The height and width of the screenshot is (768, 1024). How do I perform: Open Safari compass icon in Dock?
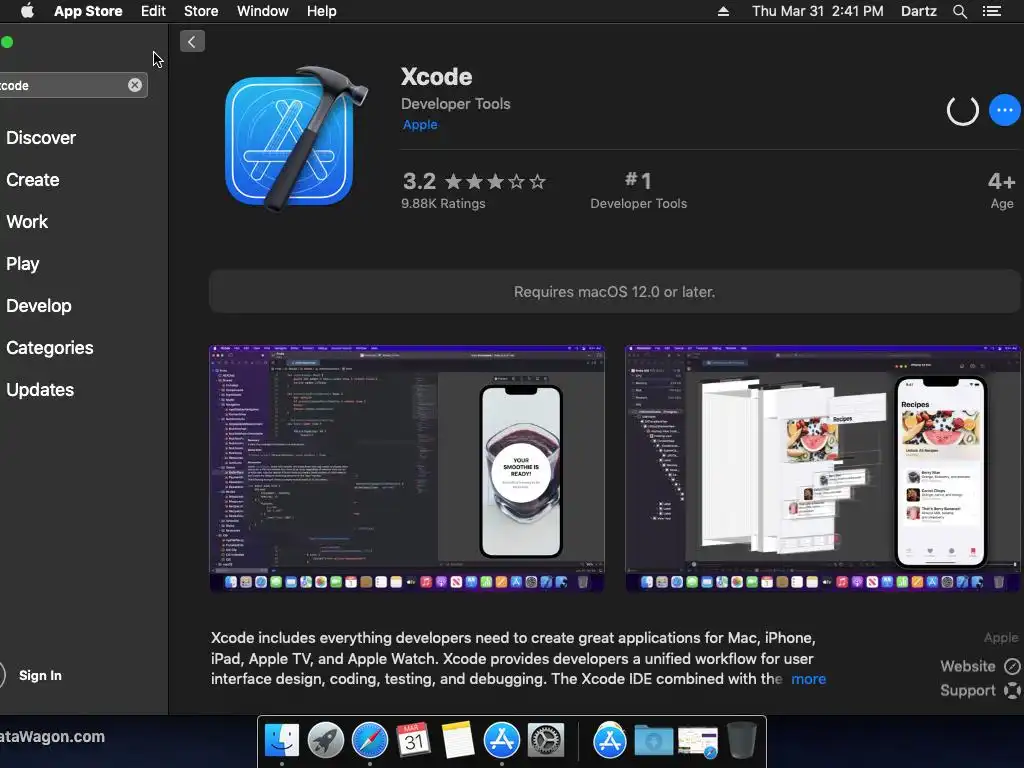pos(370,741)
